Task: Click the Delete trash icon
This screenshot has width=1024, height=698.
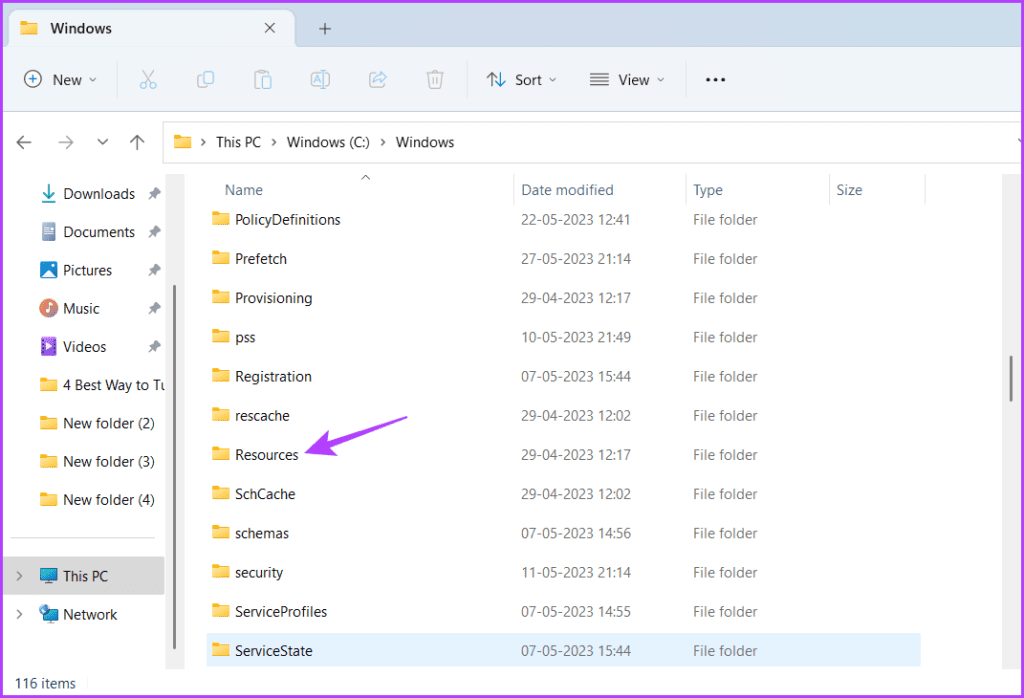Action: click(x=435, y=80)
